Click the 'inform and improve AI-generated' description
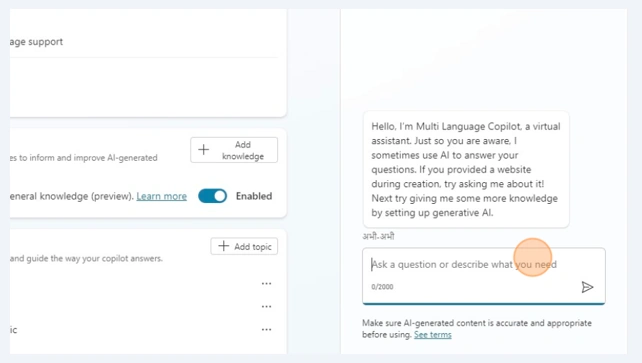 [x=84, y=158]
